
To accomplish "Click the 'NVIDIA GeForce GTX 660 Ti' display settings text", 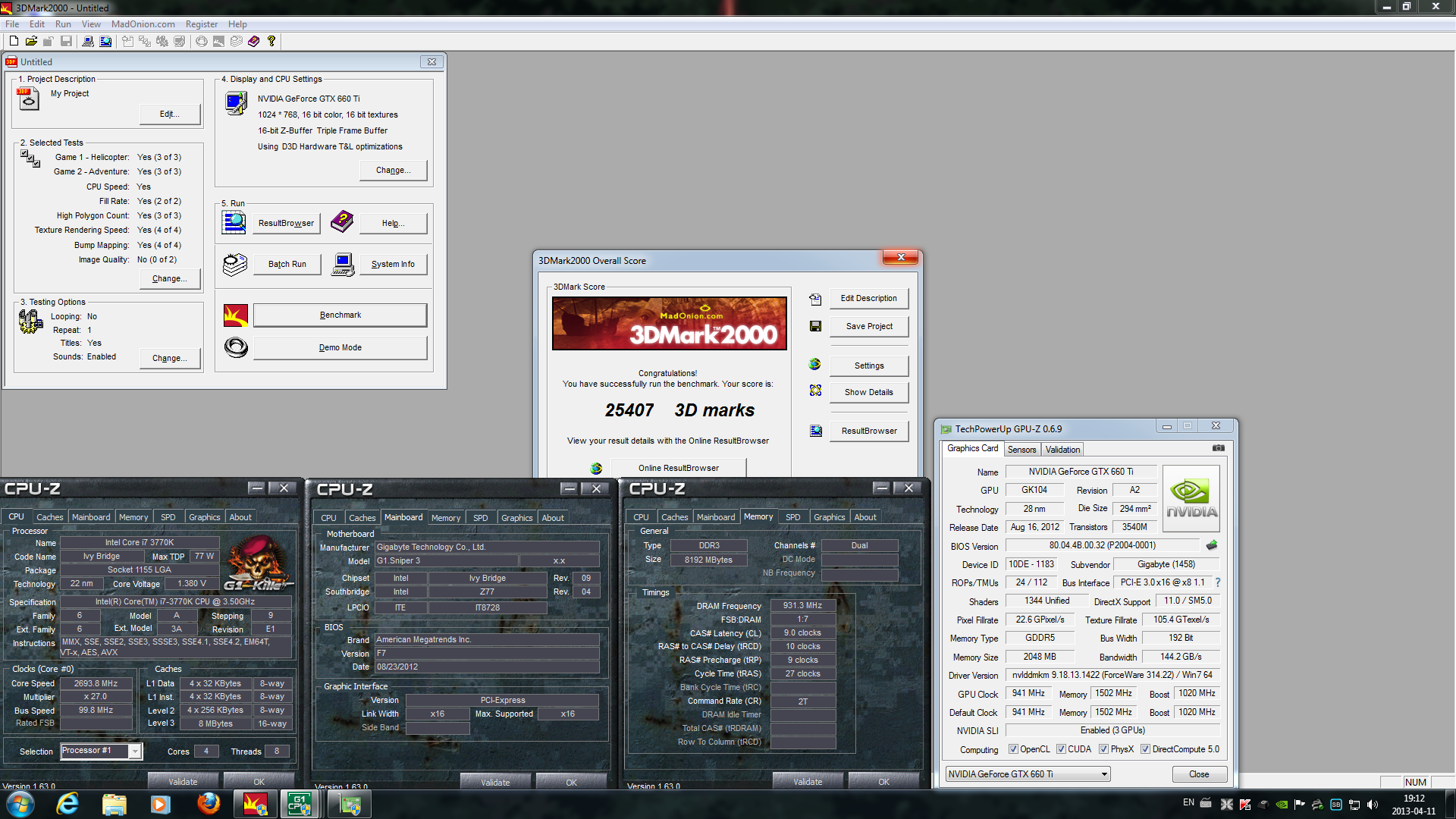I will point(309,99).
